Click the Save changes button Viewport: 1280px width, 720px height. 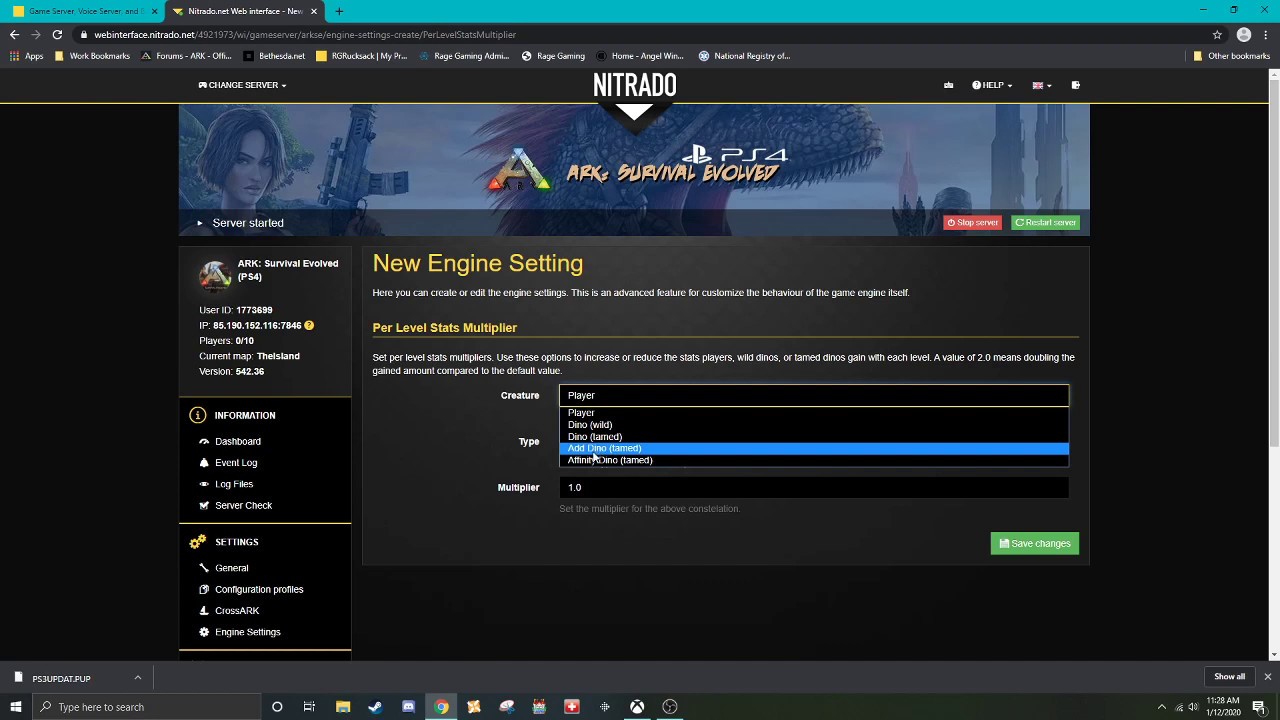click(1034, 543)
